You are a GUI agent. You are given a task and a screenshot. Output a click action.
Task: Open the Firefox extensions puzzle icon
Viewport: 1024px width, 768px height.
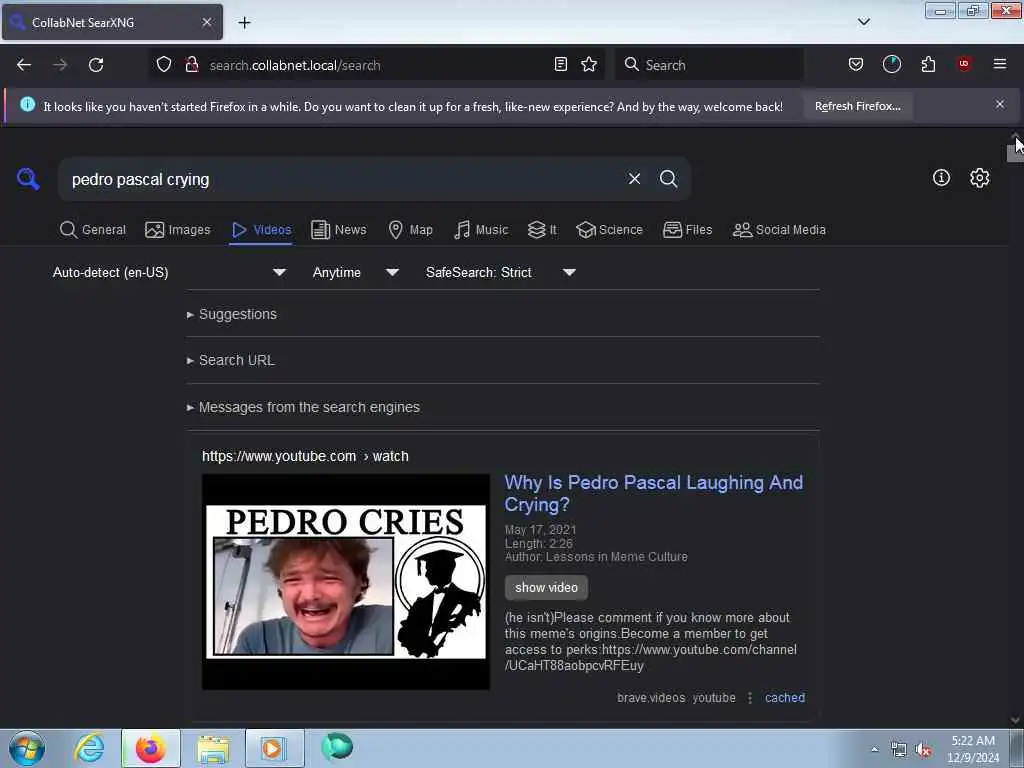pos(928,64)
